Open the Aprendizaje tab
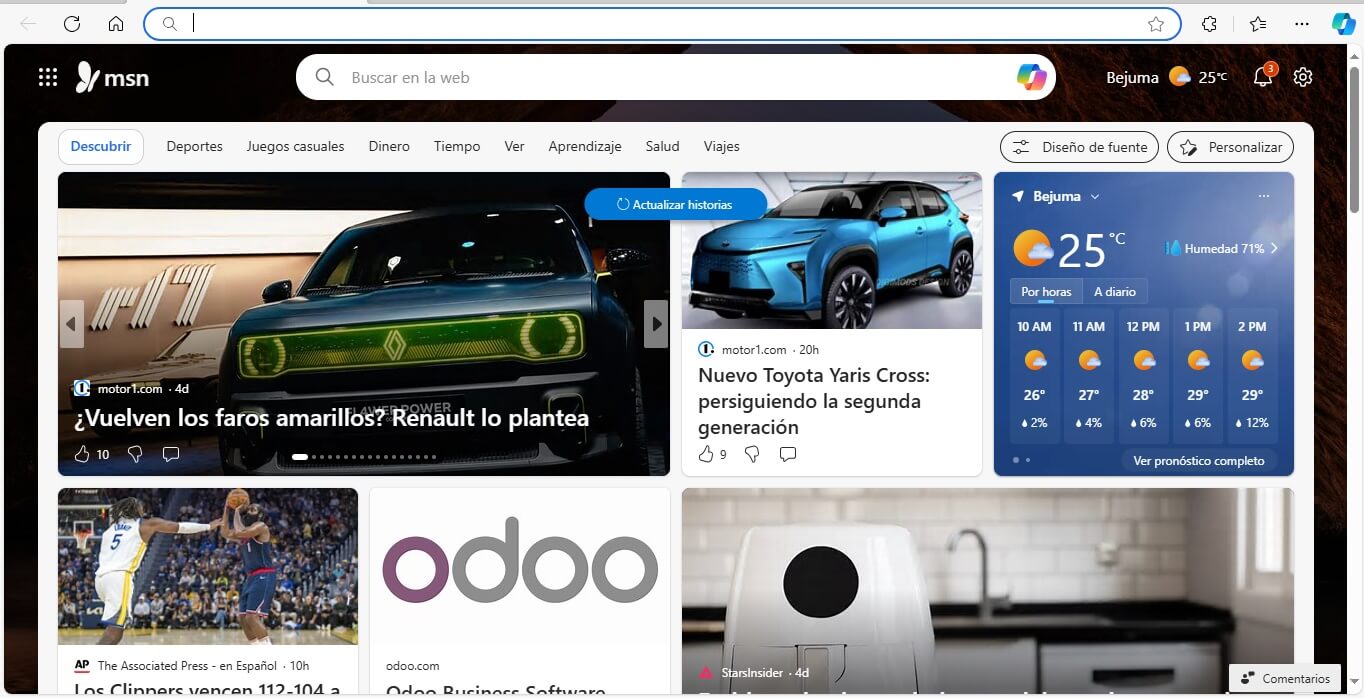1364x698 pixels. (585, 147)
